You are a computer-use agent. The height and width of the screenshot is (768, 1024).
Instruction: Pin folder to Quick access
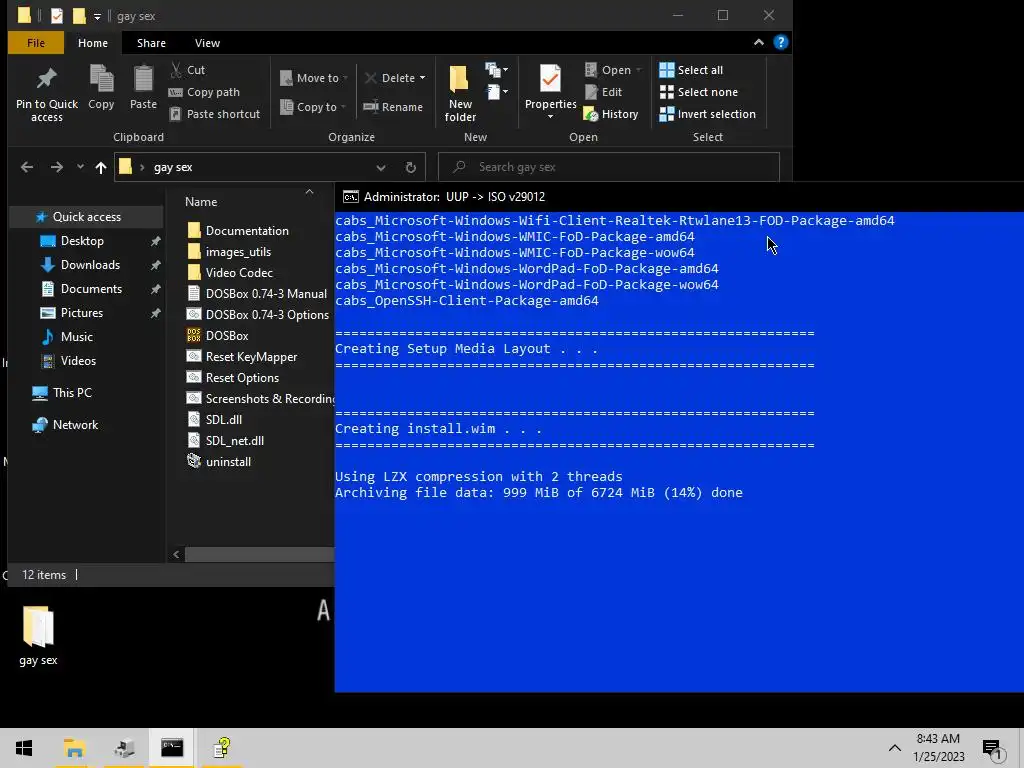46,95
